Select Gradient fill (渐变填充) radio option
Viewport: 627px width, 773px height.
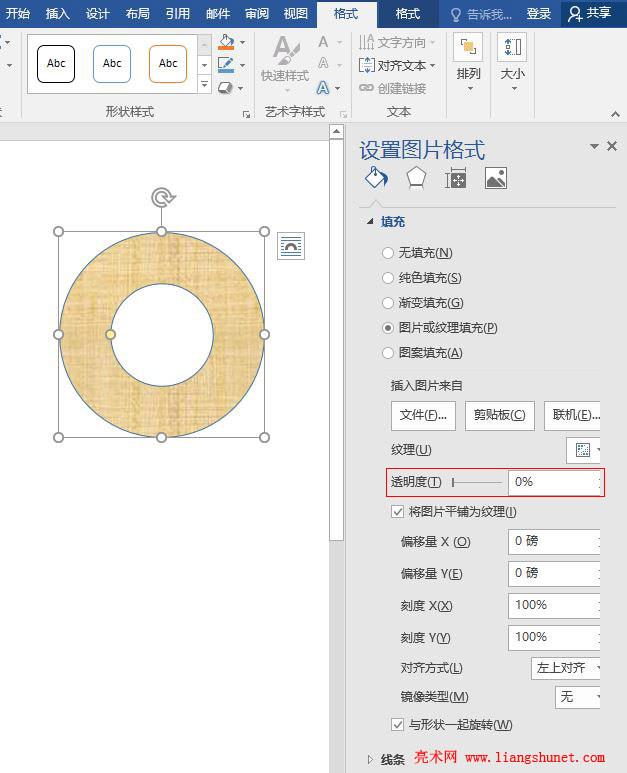[388, 303]
